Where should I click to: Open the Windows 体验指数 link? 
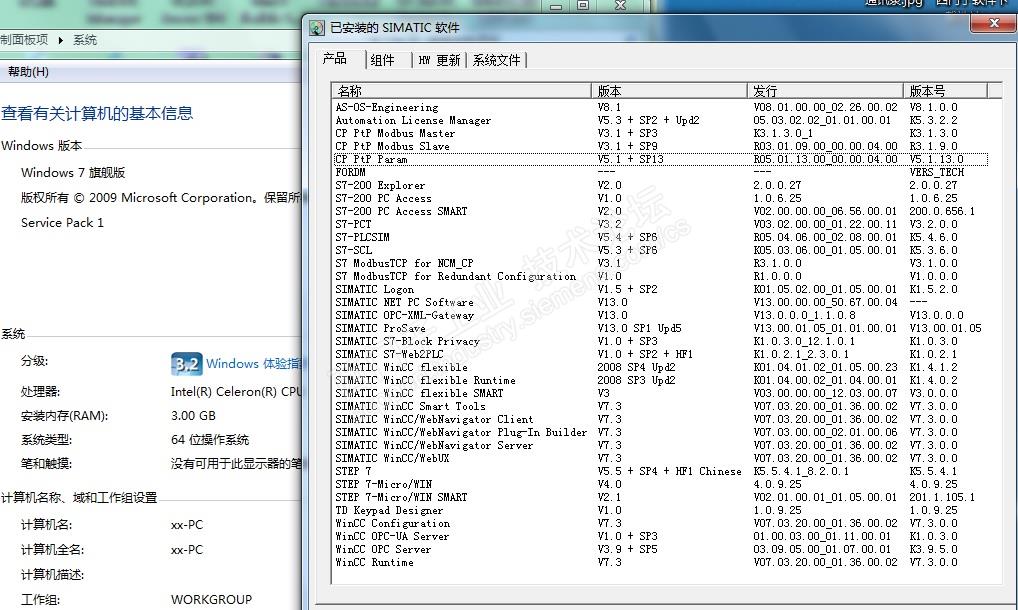(253, 363)
